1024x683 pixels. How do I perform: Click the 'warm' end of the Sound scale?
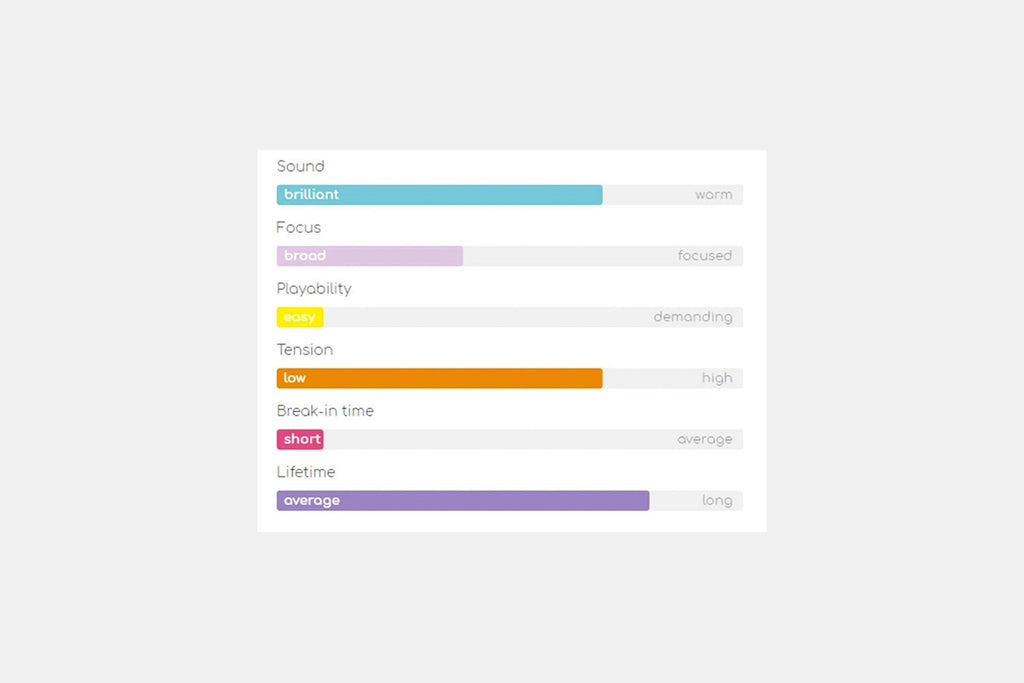(713, 195)
